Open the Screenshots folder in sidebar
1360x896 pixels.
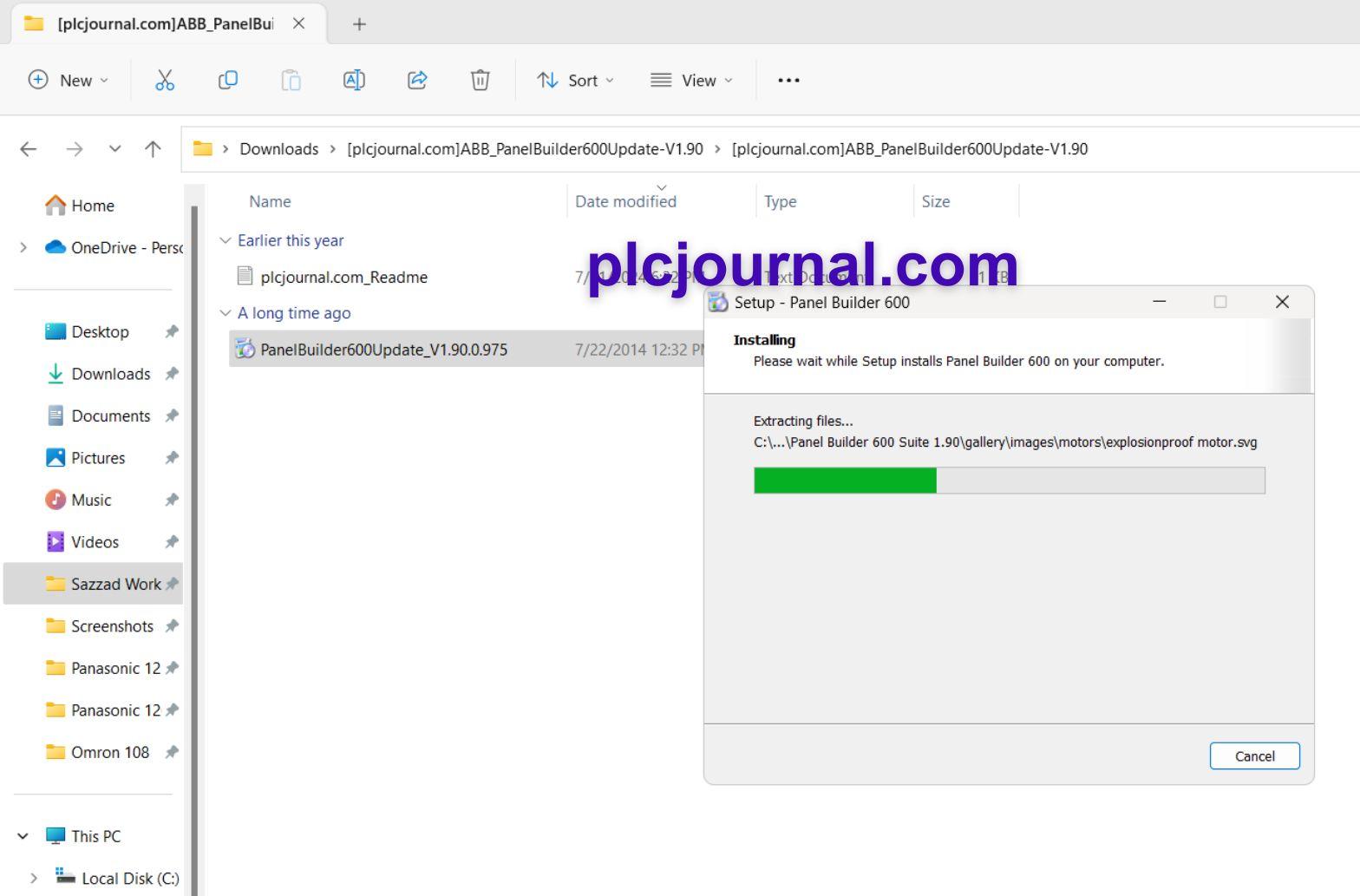[x=99, y=626]
